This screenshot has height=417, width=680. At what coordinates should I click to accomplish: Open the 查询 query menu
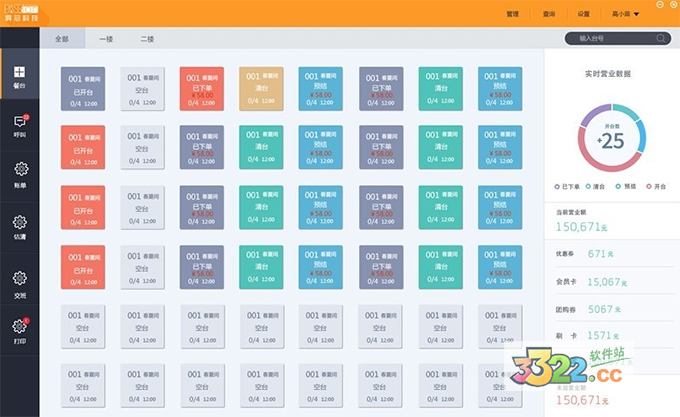[549, 14]
